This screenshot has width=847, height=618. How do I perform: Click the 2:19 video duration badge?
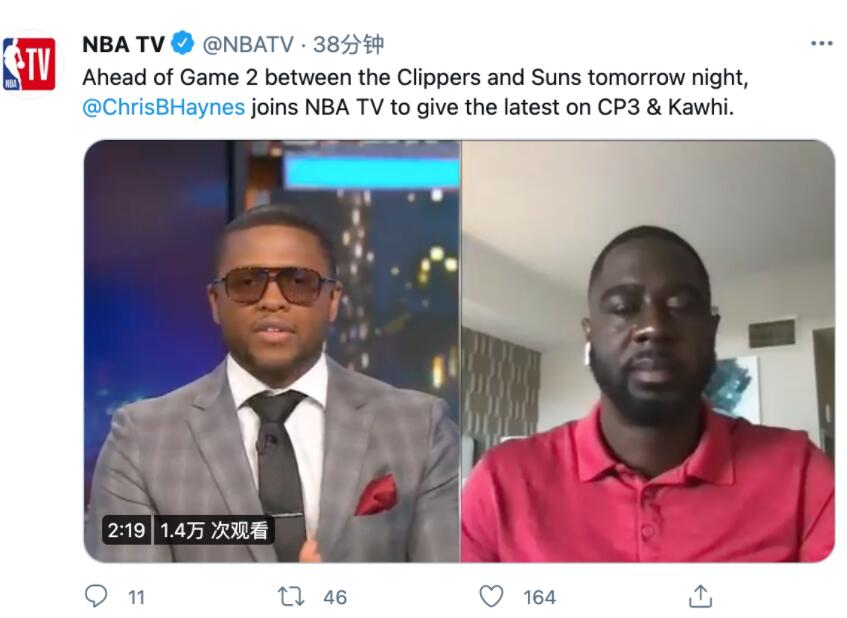(126, 530)
